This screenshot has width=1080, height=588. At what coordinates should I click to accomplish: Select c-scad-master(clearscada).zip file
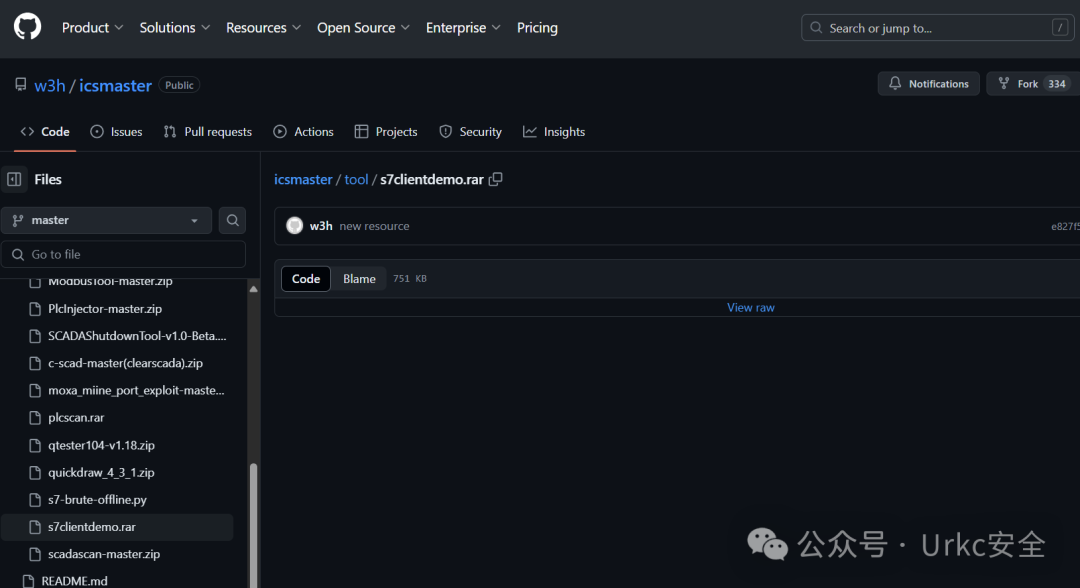point(125,363)
